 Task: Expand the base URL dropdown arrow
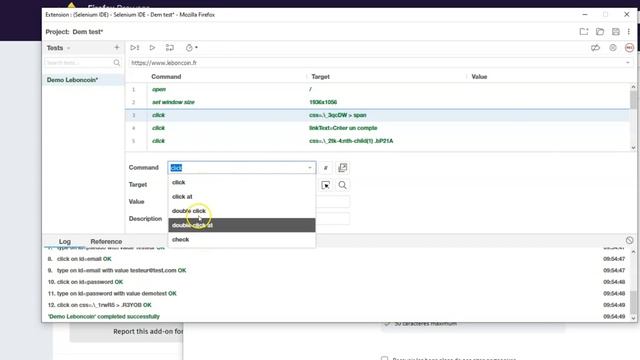pos(628,63)
